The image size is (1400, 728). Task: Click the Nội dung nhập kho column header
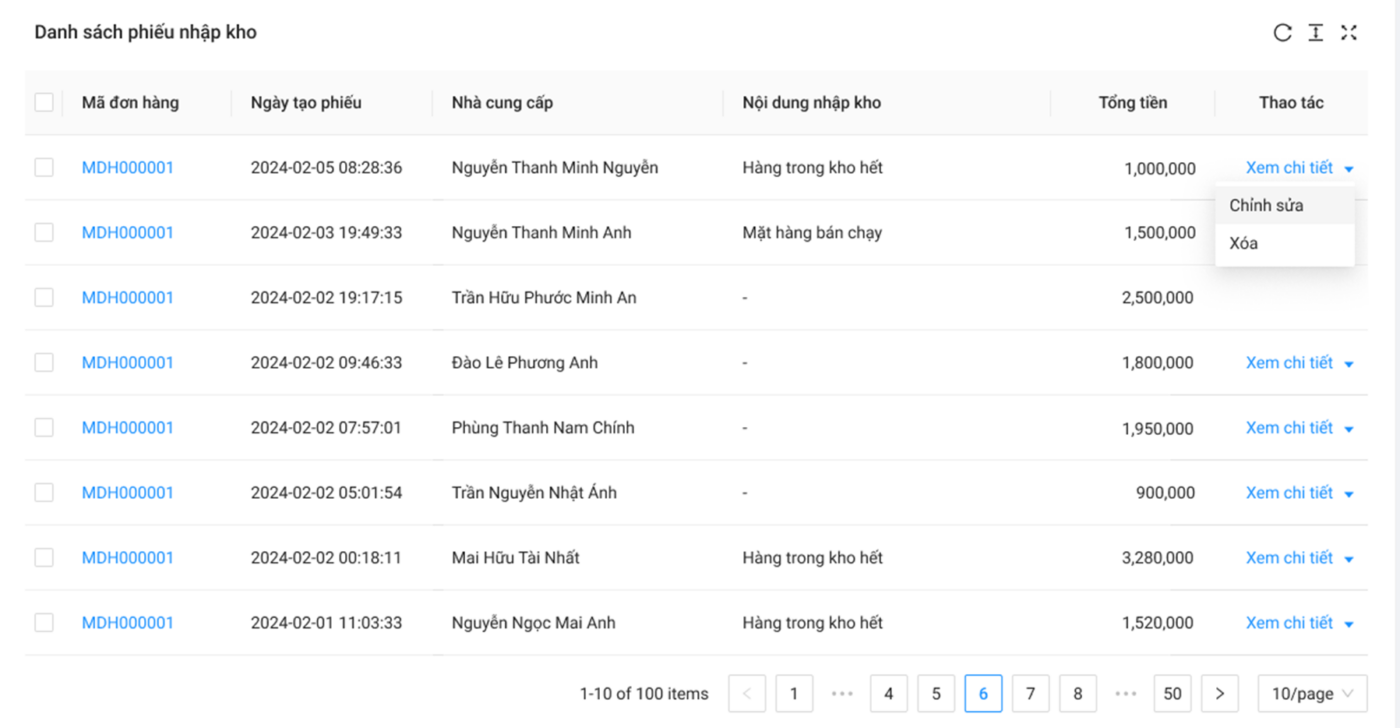pos(812,102)
